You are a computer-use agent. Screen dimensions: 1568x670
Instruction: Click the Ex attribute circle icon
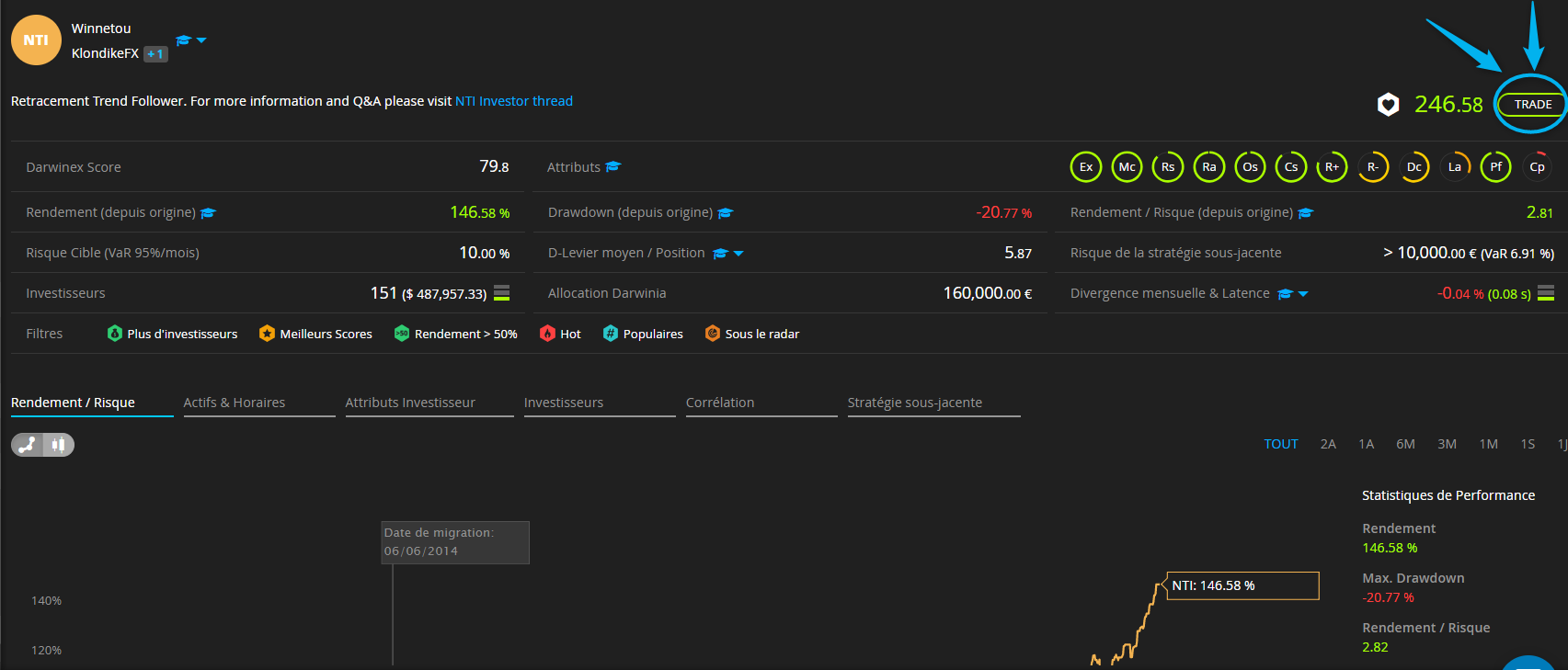tap(1086, 167)
